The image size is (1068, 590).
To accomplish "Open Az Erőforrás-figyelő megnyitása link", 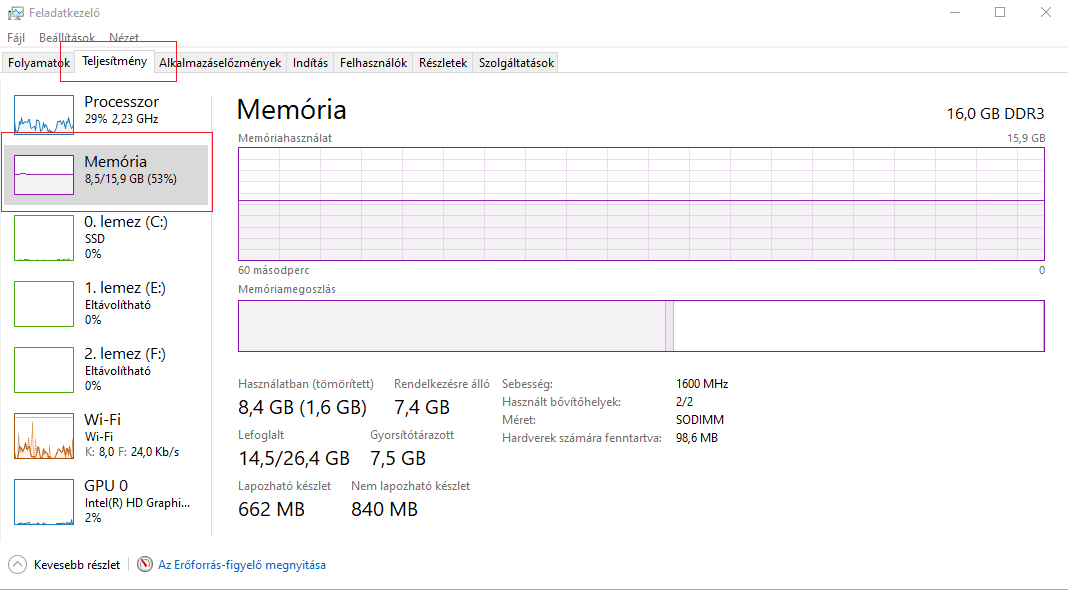I will point(242,565).
